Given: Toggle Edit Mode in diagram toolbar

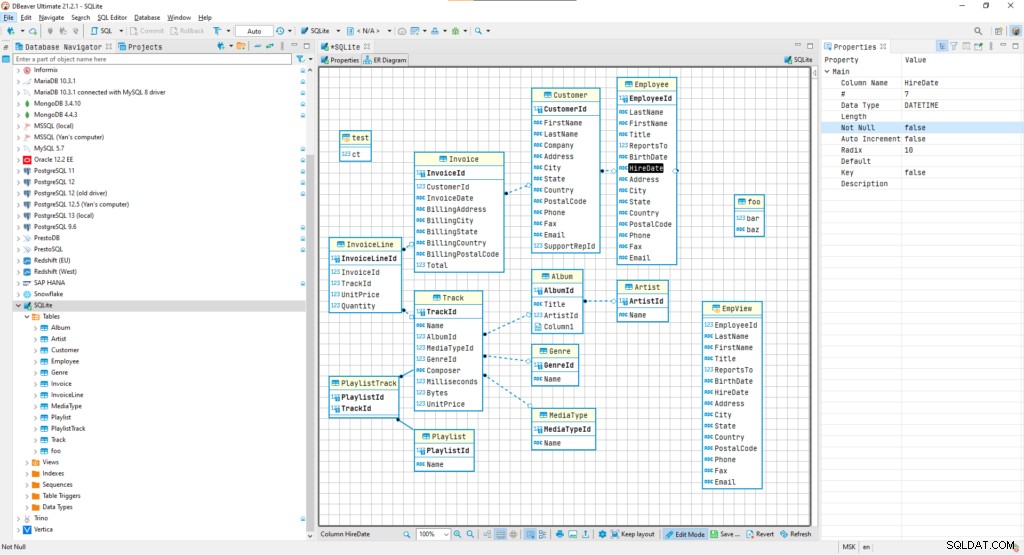Looking at the screenshot, I should (x=685, y=534).
